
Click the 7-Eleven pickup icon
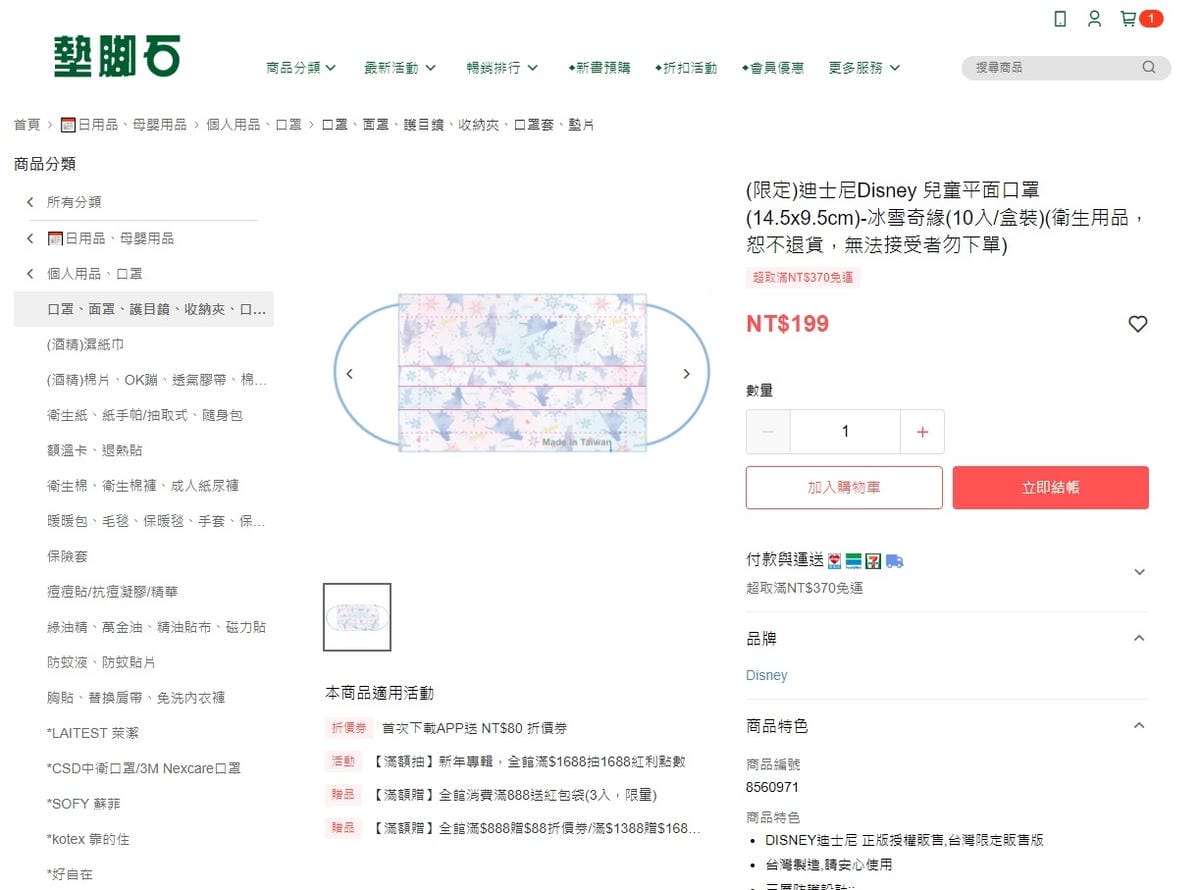[x=872, y=561]
